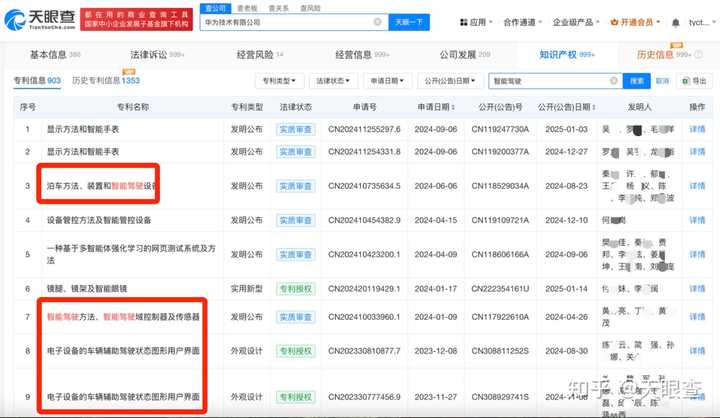Sort by the 公开(公告)日期 column header
This screenshot has width=720, height=418.
click(567, 107)
